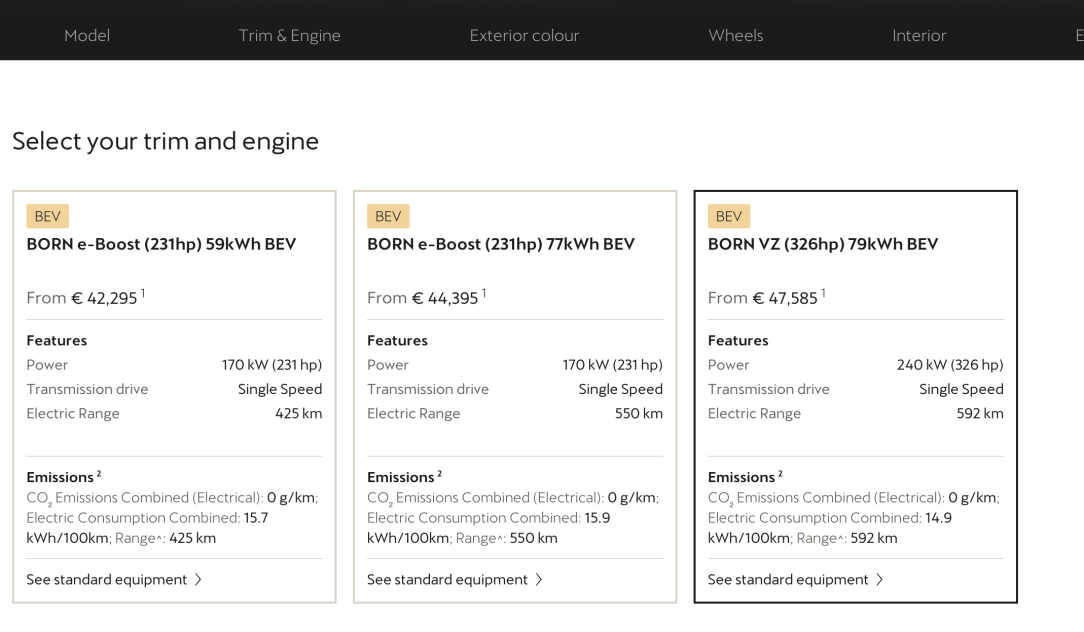Select BORN e-Boost 77kWh BEV card title
The image size is (1084, 632).
[x=501, y=244]
